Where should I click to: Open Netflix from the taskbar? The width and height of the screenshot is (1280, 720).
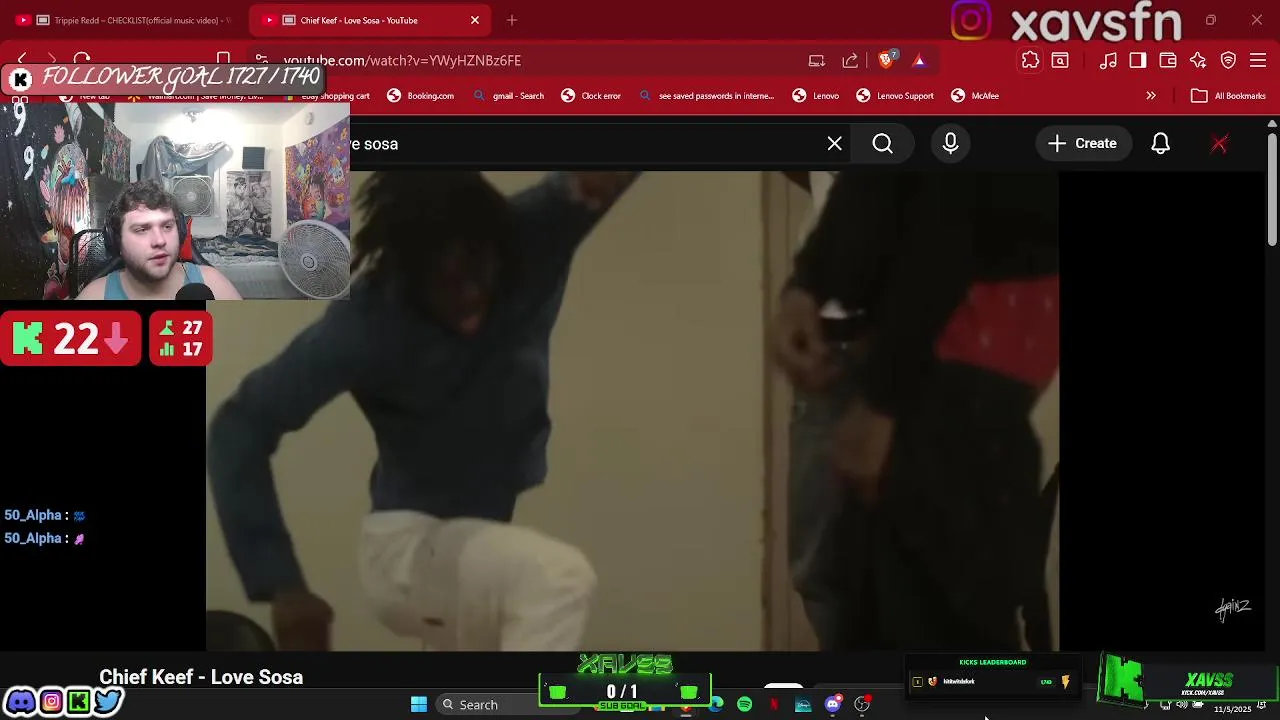[774, 705]
